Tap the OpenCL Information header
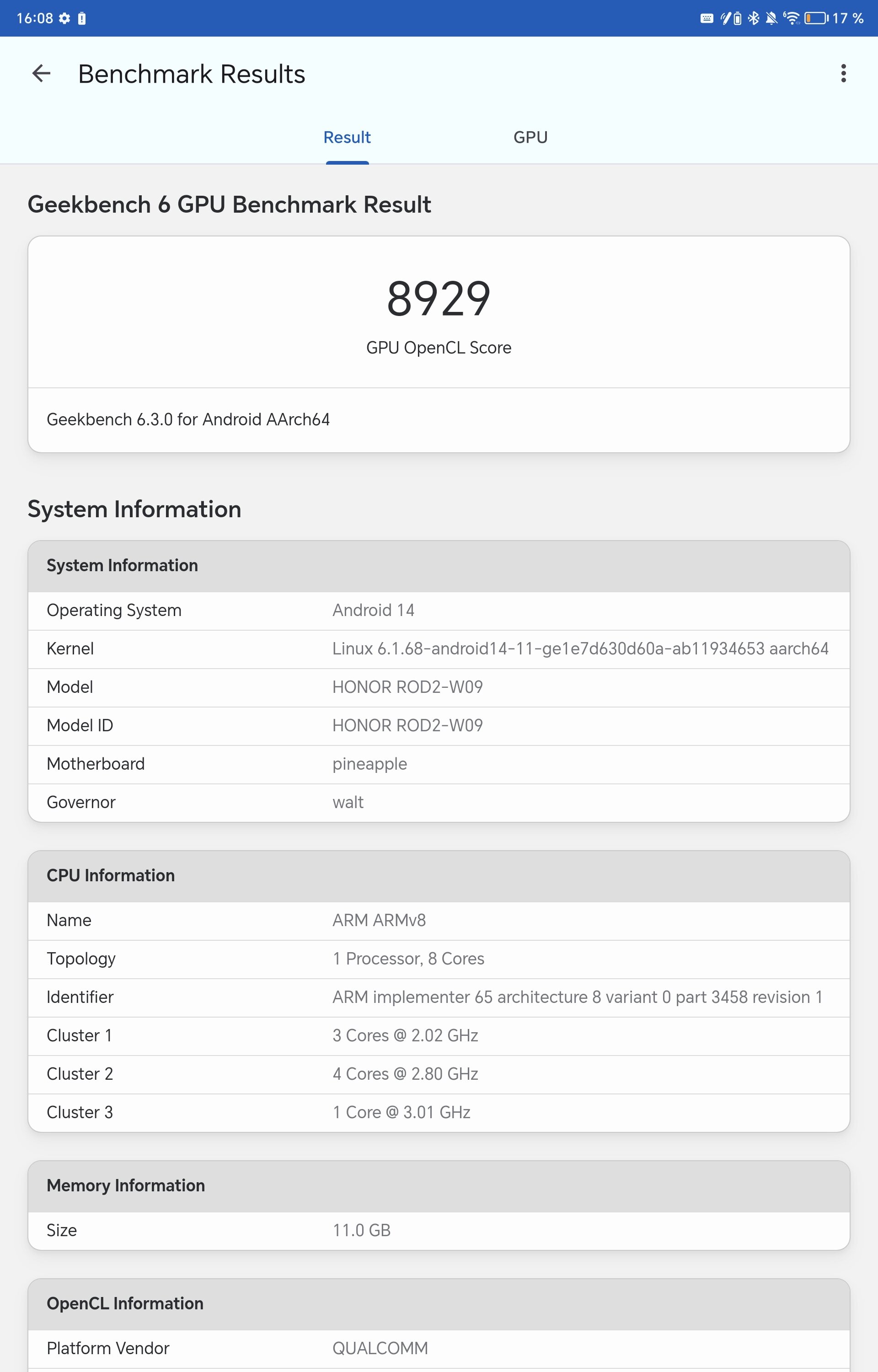This screenshot has height=1372, width=878. (x=125, y=1303)
